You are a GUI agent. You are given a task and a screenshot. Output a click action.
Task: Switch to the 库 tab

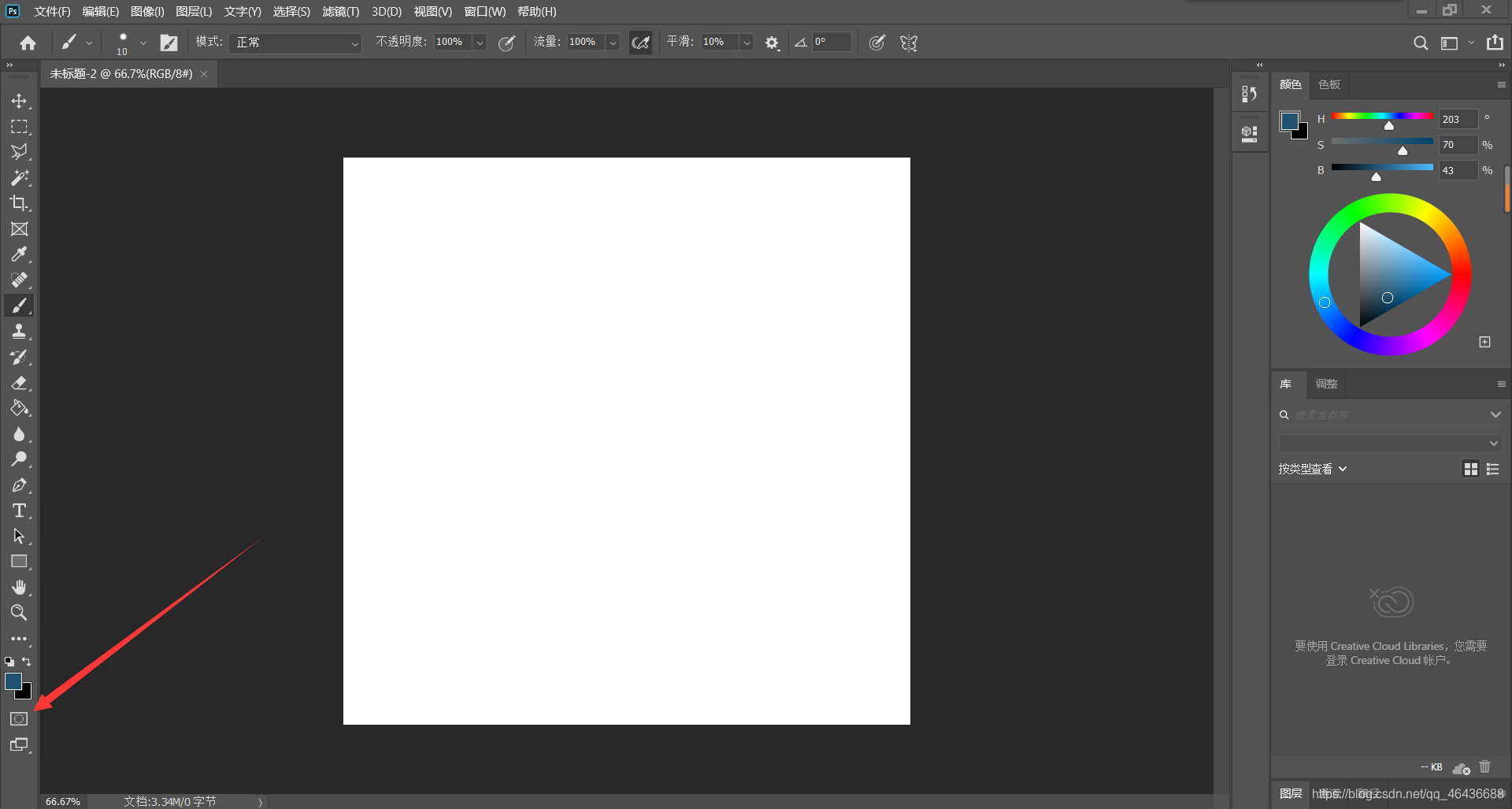pos(1286,384)
